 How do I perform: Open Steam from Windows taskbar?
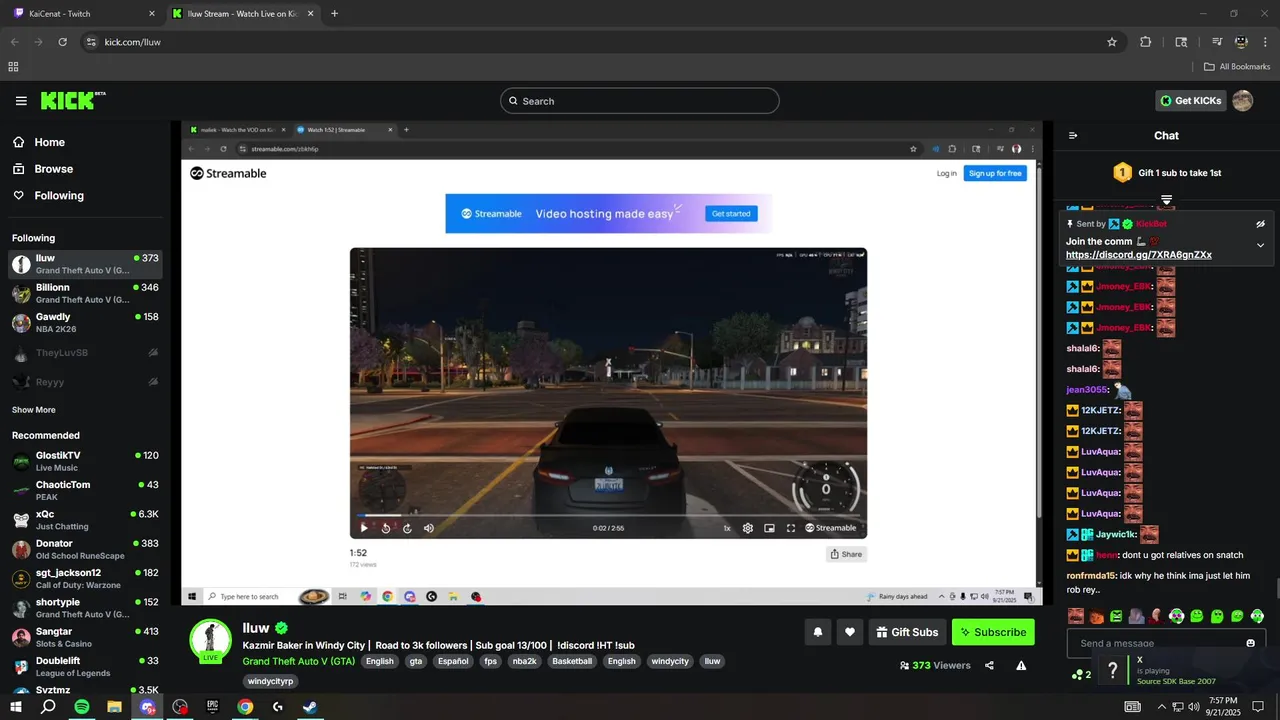pyautogui.click(x=310, y=707)
